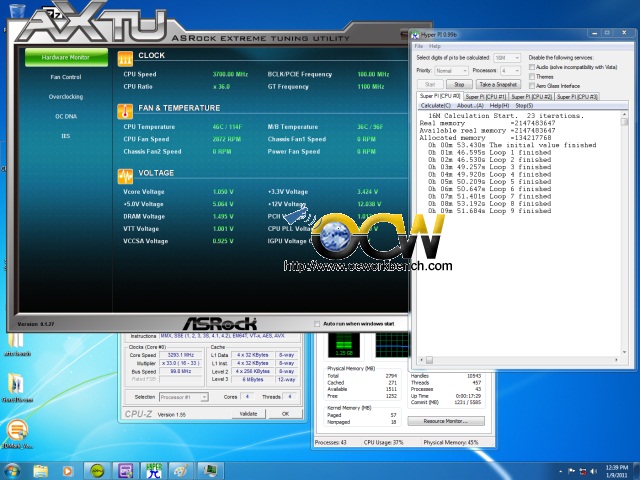This screenshot has height=480, width=640.
Task: Click Take a Snapshot button
Action: click(498, 84)
